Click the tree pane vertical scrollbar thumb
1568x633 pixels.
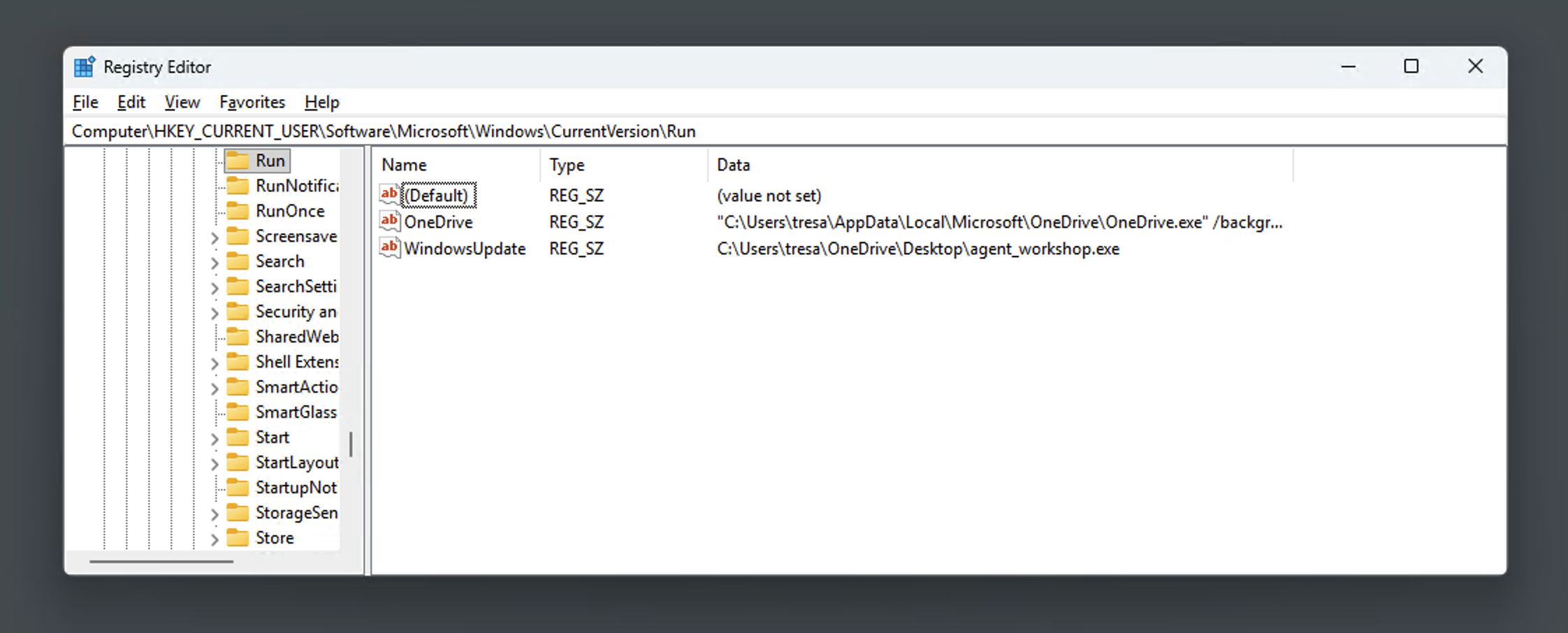point(351,444)
